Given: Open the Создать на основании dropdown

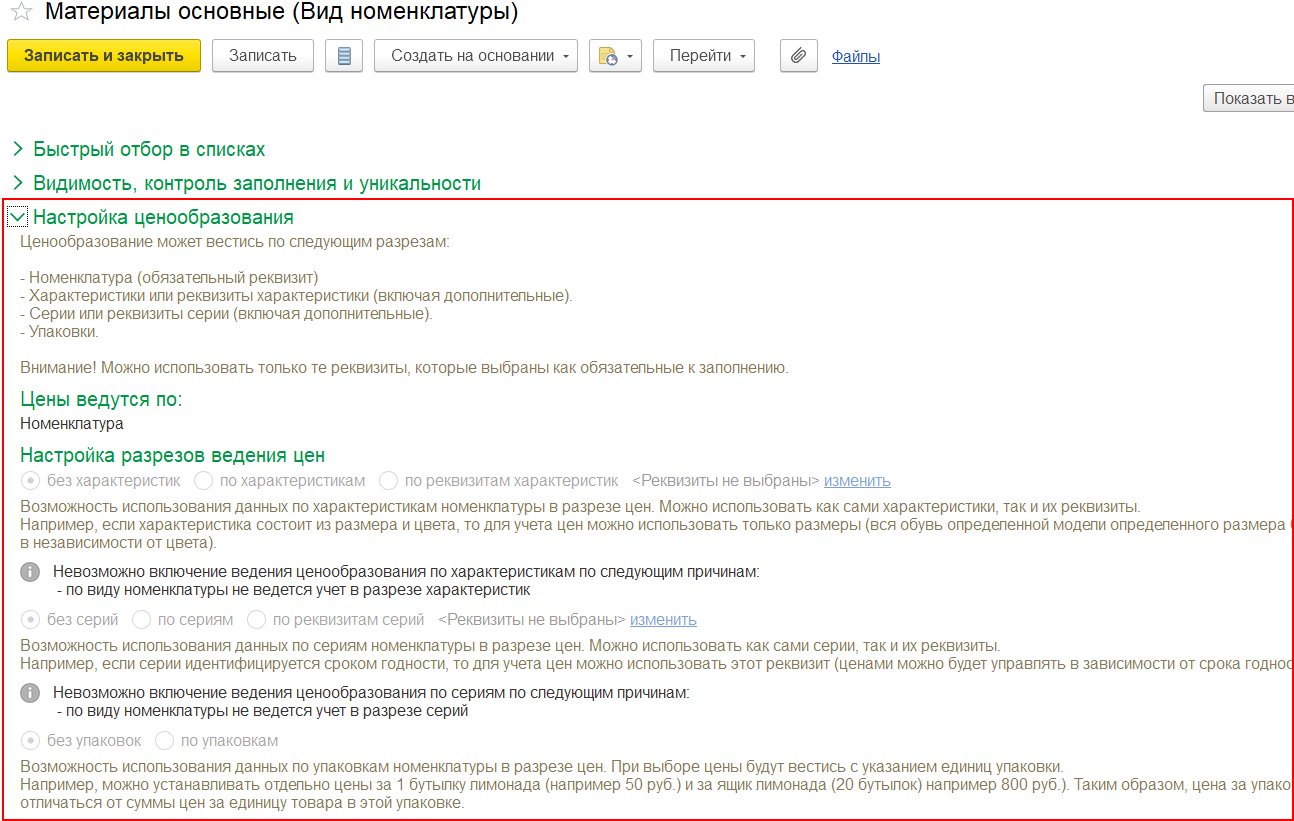Looking at the screenshot, I should tap(476, 56).
